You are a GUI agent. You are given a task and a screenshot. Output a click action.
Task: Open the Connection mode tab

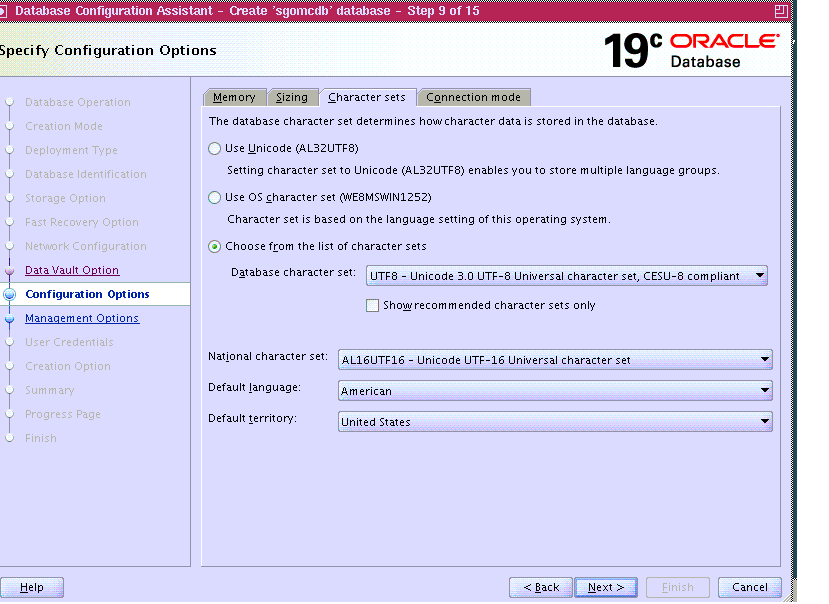coord(473,97)
